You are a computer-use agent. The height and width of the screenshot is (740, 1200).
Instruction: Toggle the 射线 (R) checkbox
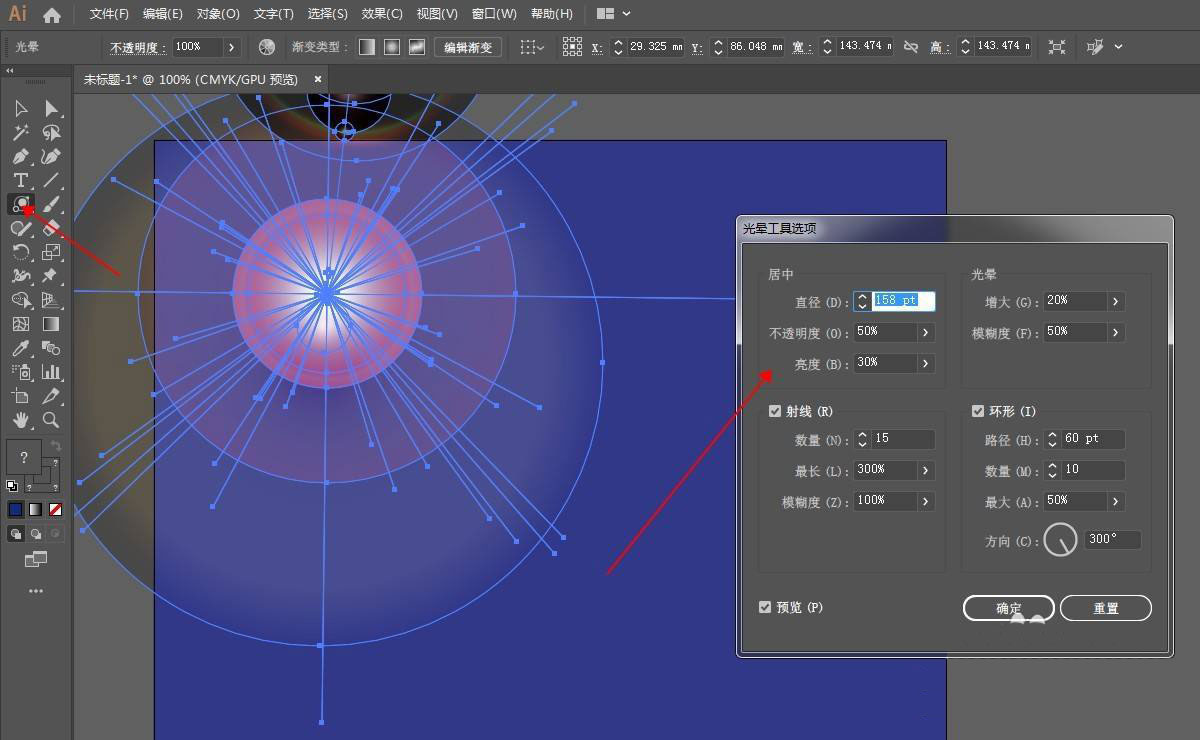point(775,411)
